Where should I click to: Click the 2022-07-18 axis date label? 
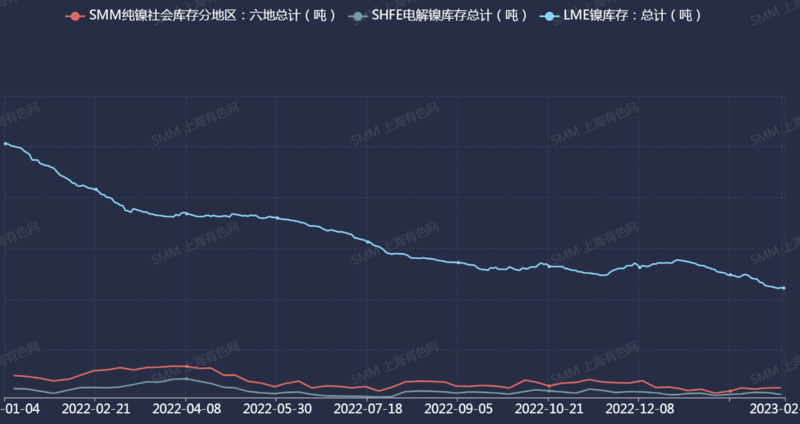pyautogui.click(x=367, y=409)
